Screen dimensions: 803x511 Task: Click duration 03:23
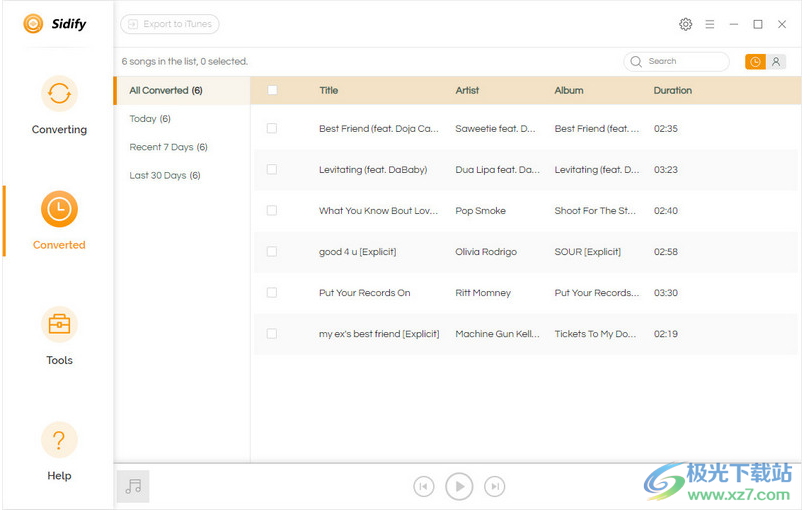tap(666, 169)
